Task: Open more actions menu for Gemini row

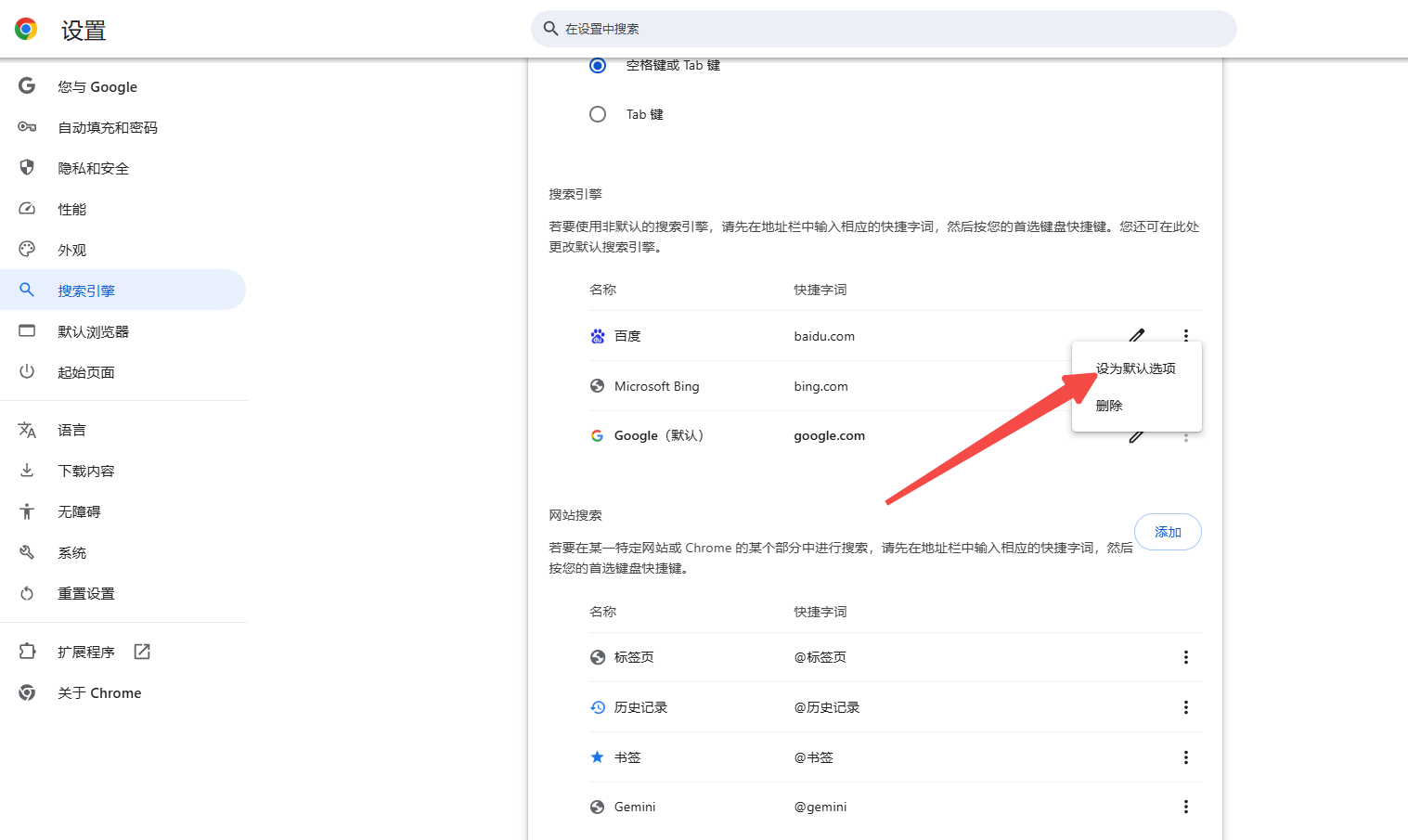Action: (x=1185, y=807)
